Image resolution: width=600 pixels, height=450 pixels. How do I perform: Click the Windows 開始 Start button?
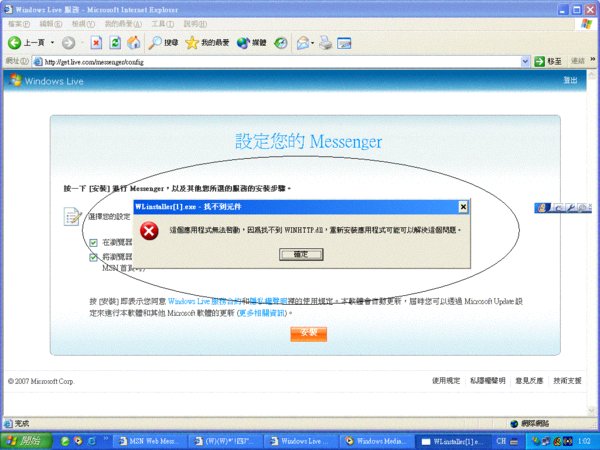point(26,441)
